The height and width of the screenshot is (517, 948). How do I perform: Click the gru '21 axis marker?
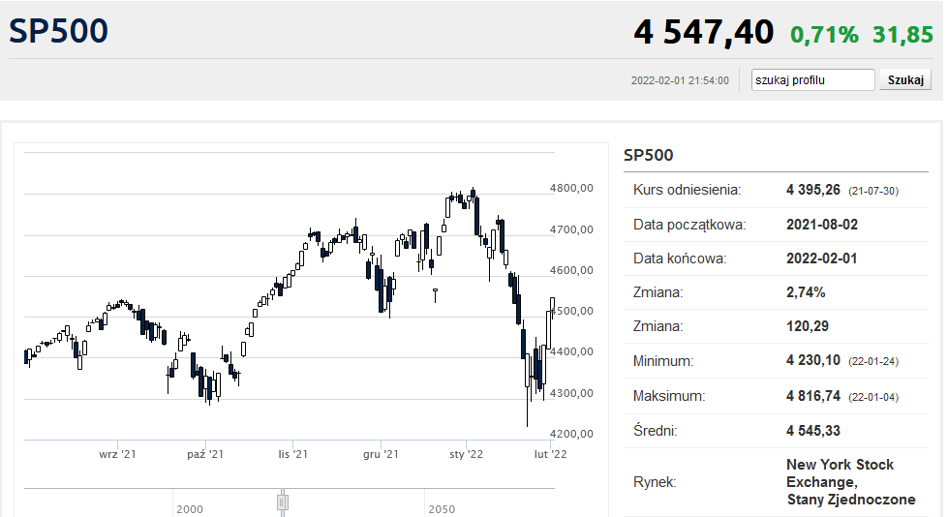[x=380, y=454]
